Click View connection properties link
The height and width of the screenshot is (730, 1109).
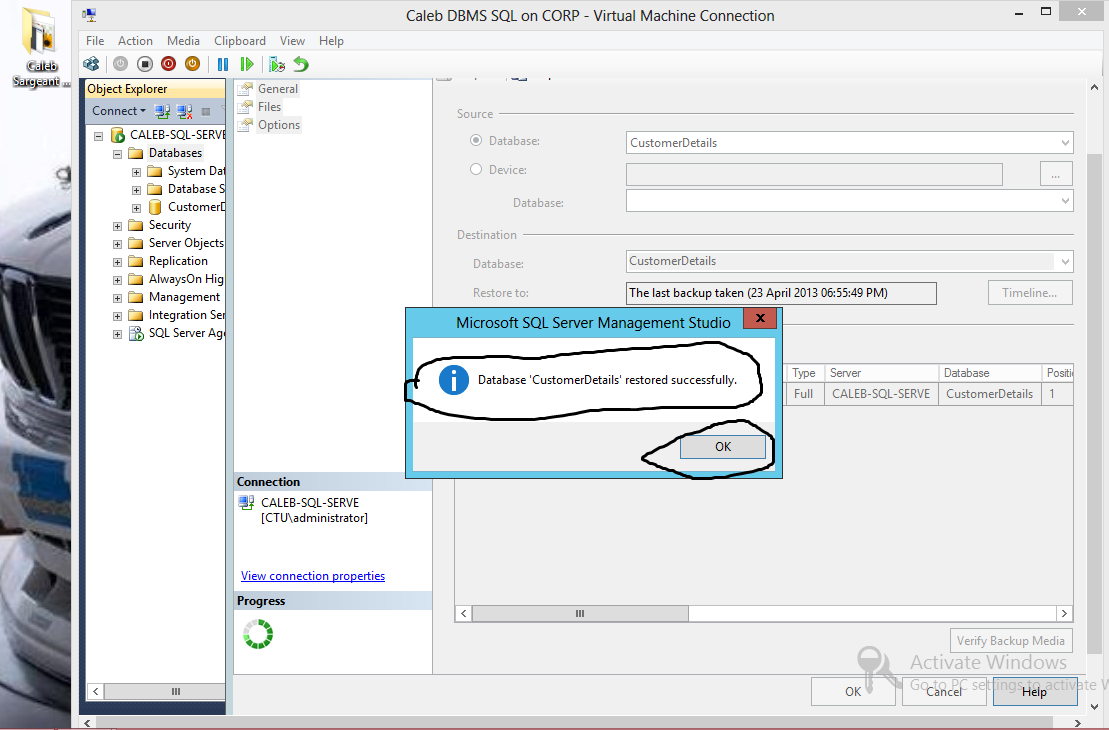click(313, 576)
